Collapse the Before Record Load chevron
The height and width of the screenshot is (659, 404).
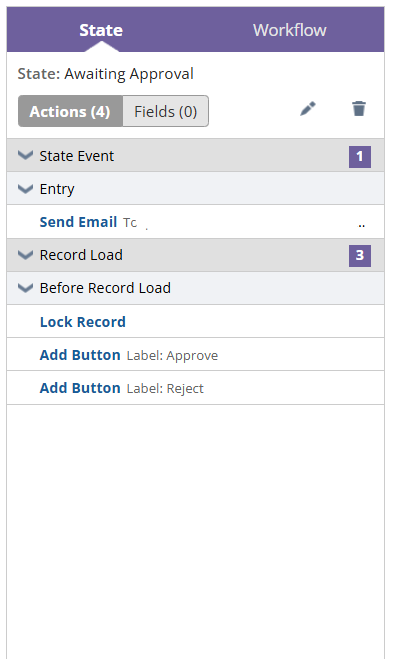pos(25,288)
